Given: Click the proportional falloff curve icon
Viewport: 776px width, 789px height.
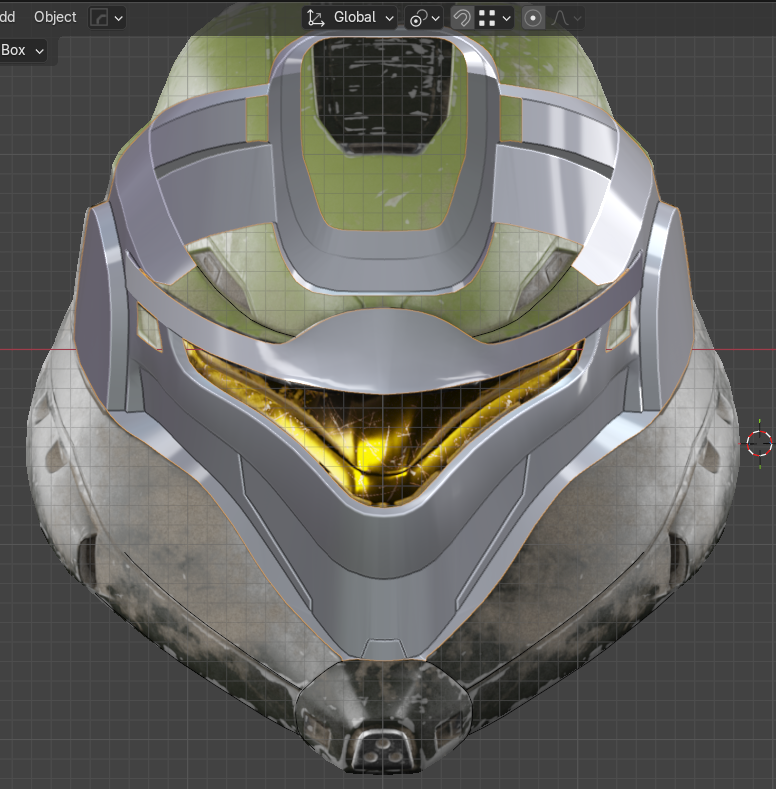Looking at the screenshot, I should coord(560,18).
